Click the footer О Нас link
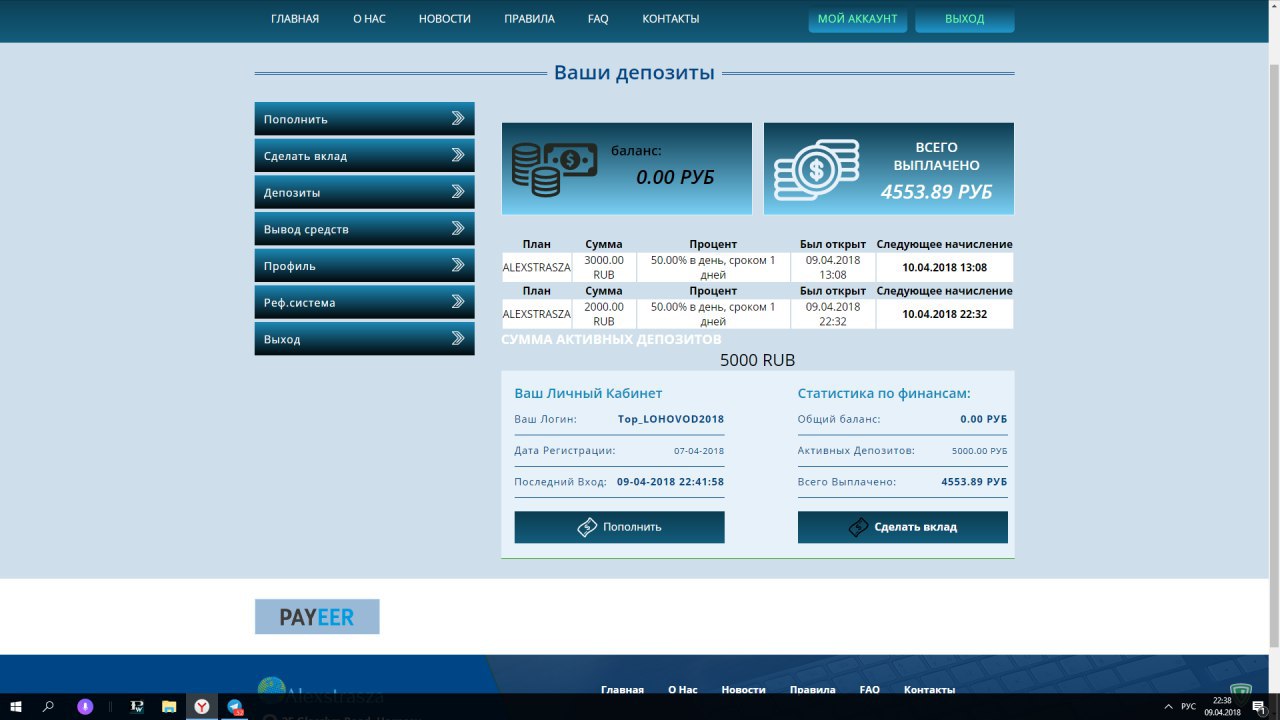 (x=682, y=689)
